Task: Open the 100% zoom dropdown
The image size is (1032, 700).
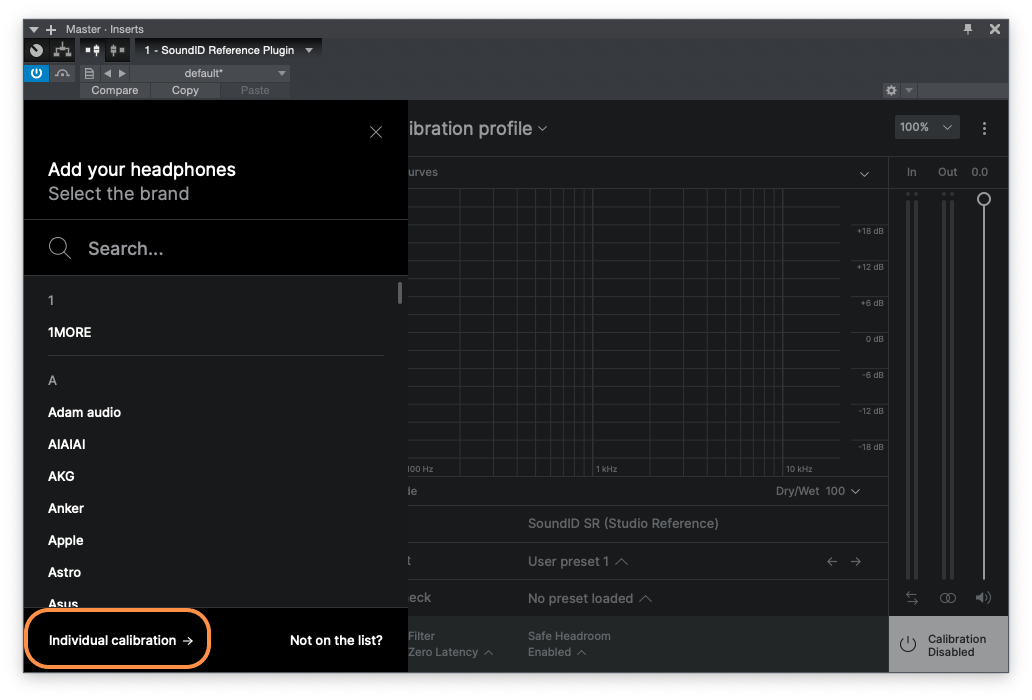Action: (927, 127)
